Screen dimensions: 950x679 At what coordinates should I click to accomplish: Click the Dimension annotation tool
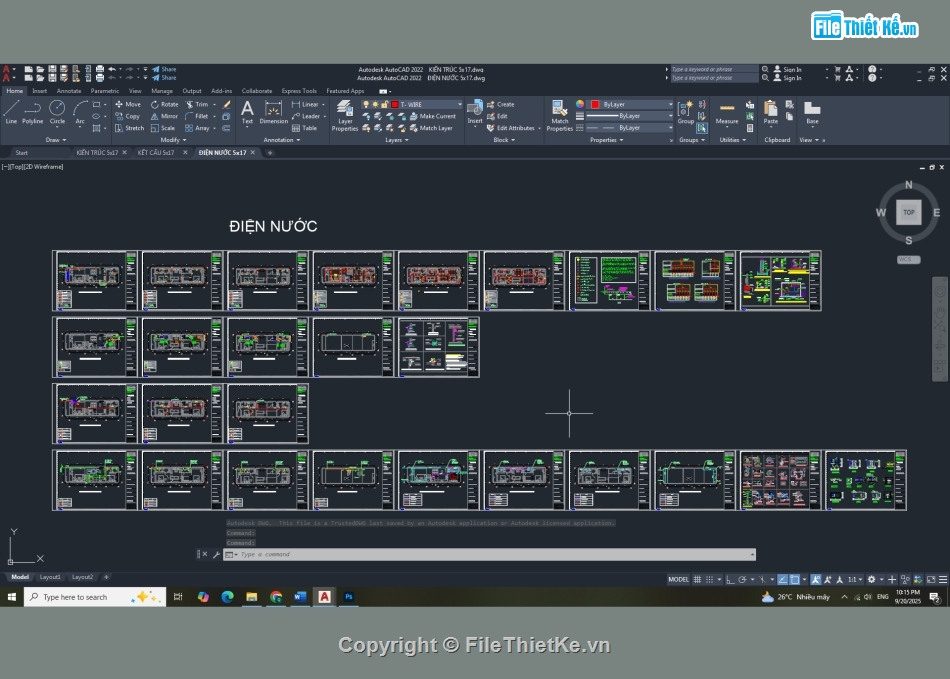tap(273, 112)
